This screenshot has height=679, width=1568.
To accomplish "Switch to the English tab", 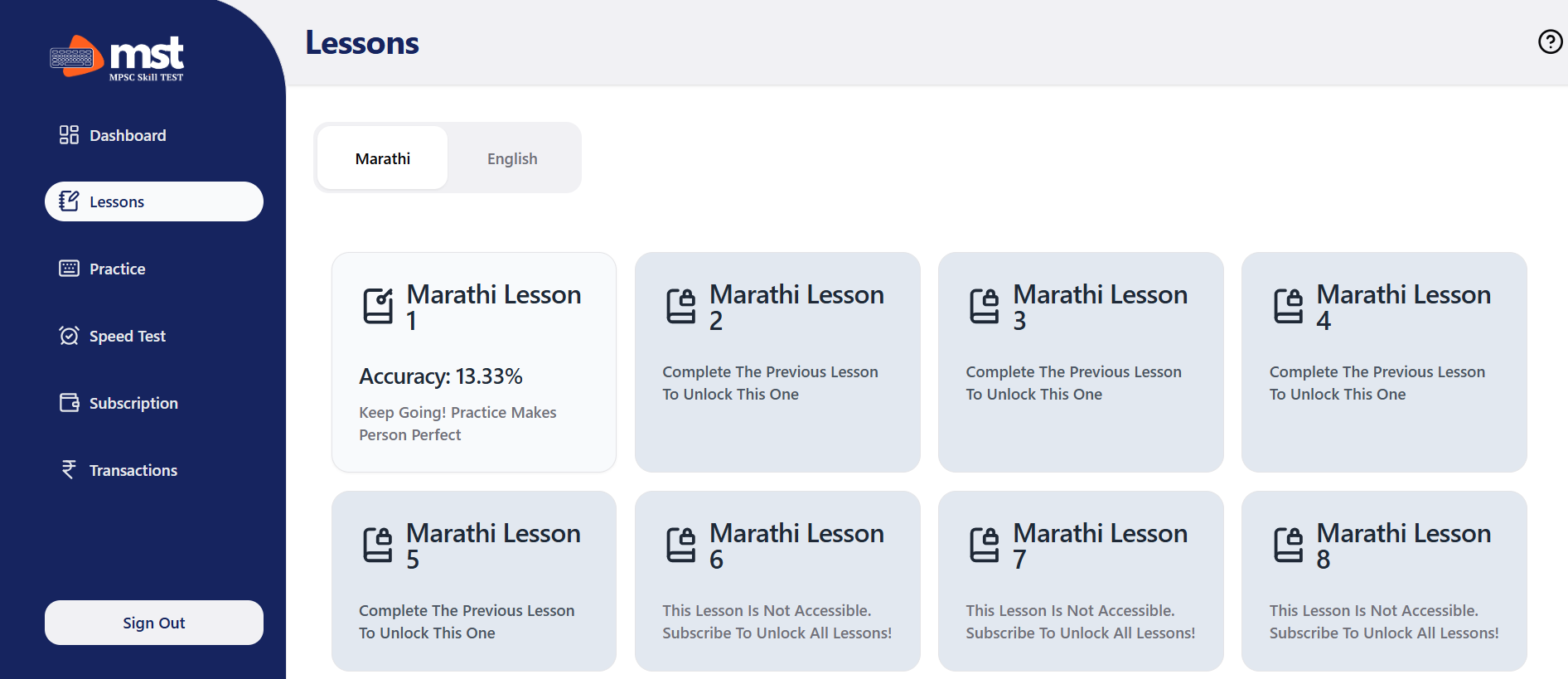I will tap(512, 158).
